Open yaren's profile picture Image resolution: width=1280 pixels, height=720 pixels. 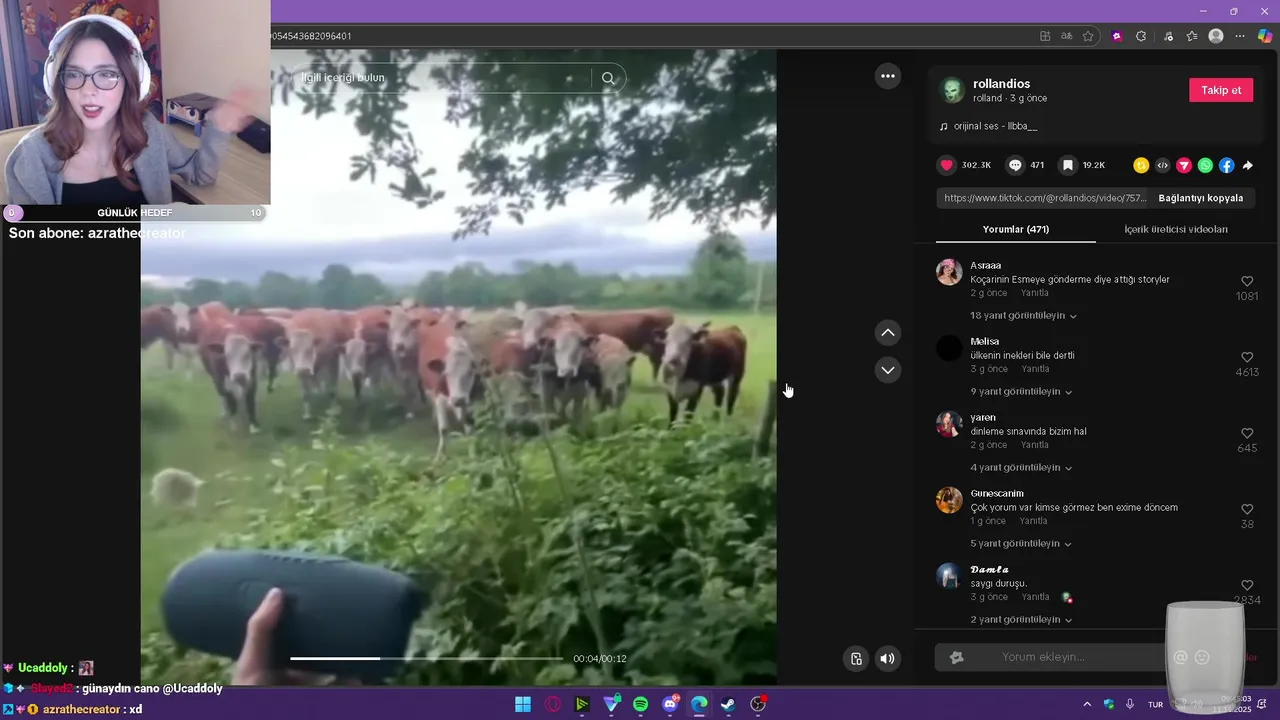tap(949, 424)
